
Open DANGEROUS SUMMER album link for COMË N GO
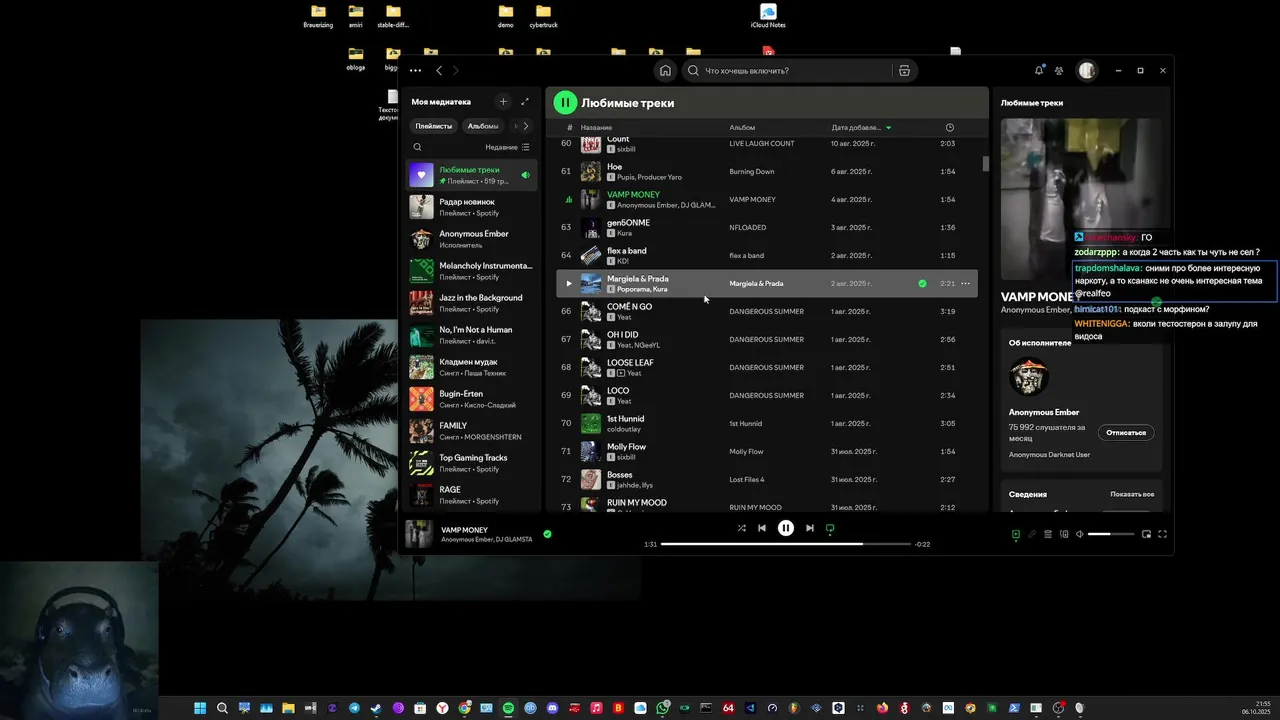click(x=766, y=311)
